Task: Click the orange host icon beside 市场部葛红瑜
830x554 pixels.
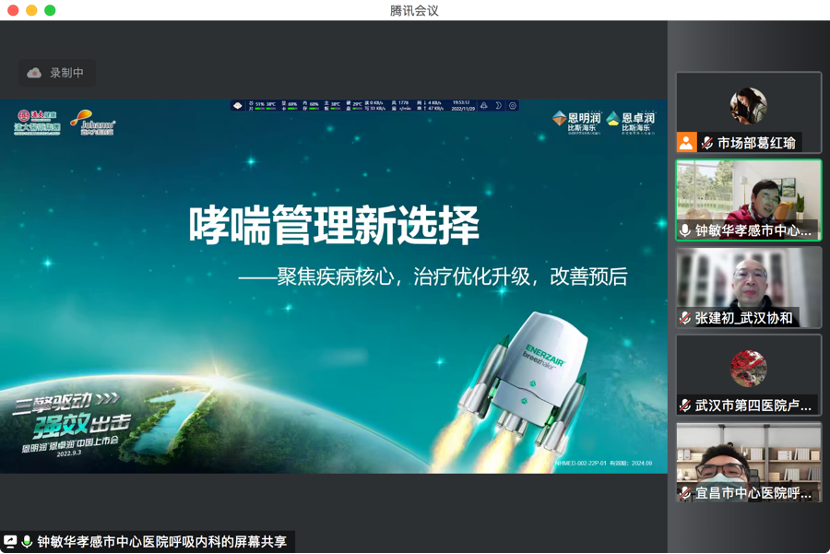Action: 686,142
